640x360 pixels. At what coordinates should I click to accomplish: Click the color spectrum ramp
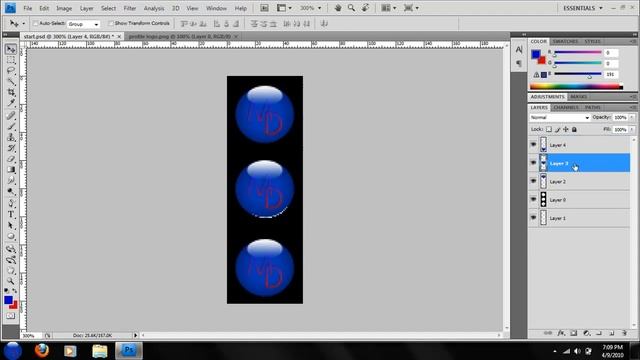click(x=576, y=86)
